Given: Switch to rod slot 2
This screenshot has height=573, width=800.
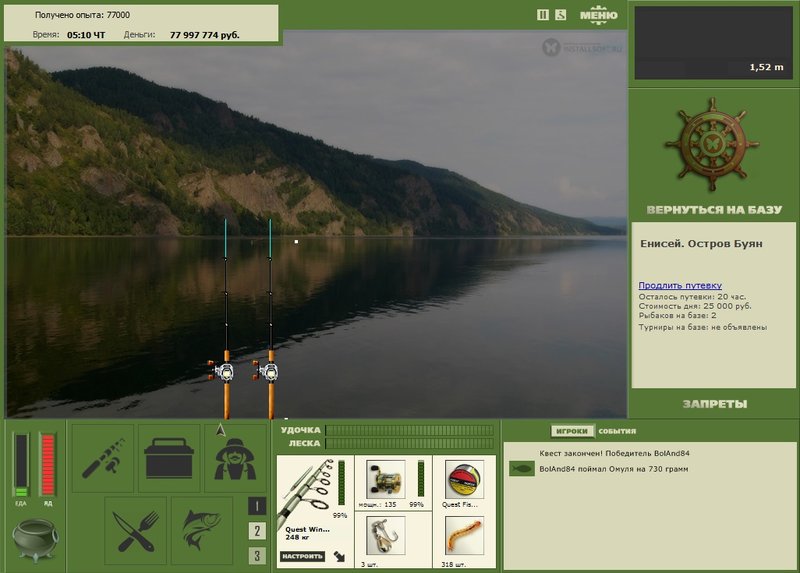Looking at the screenshot, I should pos(257,531).
